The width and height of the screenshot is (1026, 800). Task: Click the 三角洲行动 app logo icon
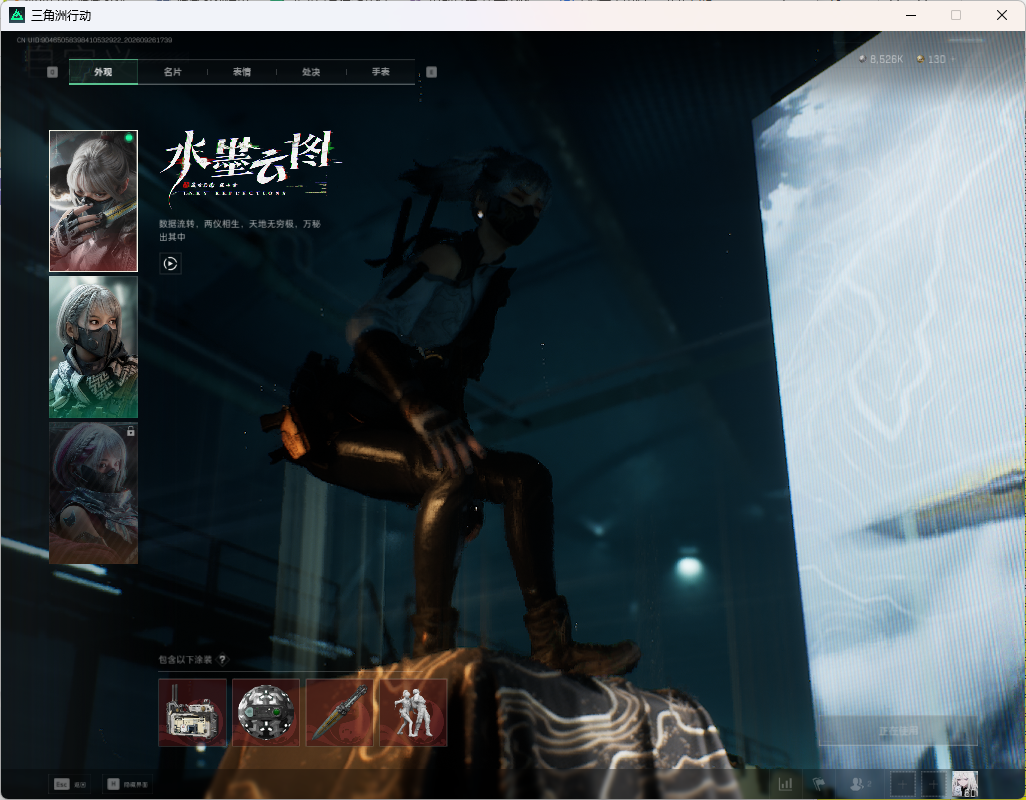(17, 15)
